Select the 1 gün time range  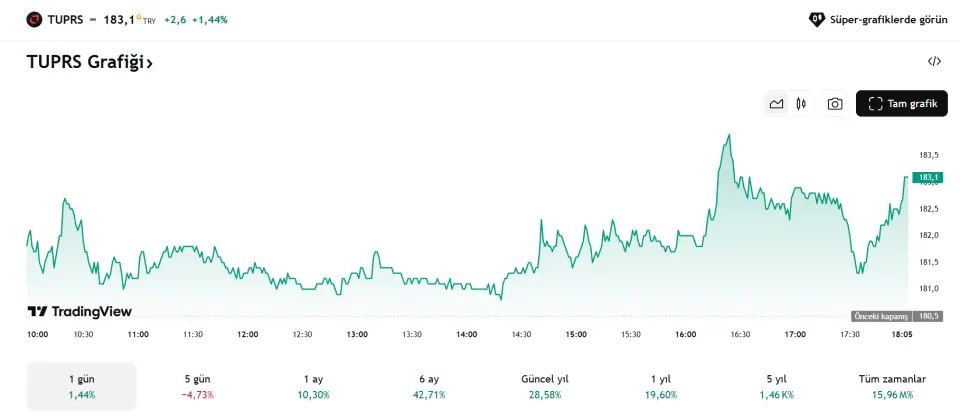tap(81, 386)
